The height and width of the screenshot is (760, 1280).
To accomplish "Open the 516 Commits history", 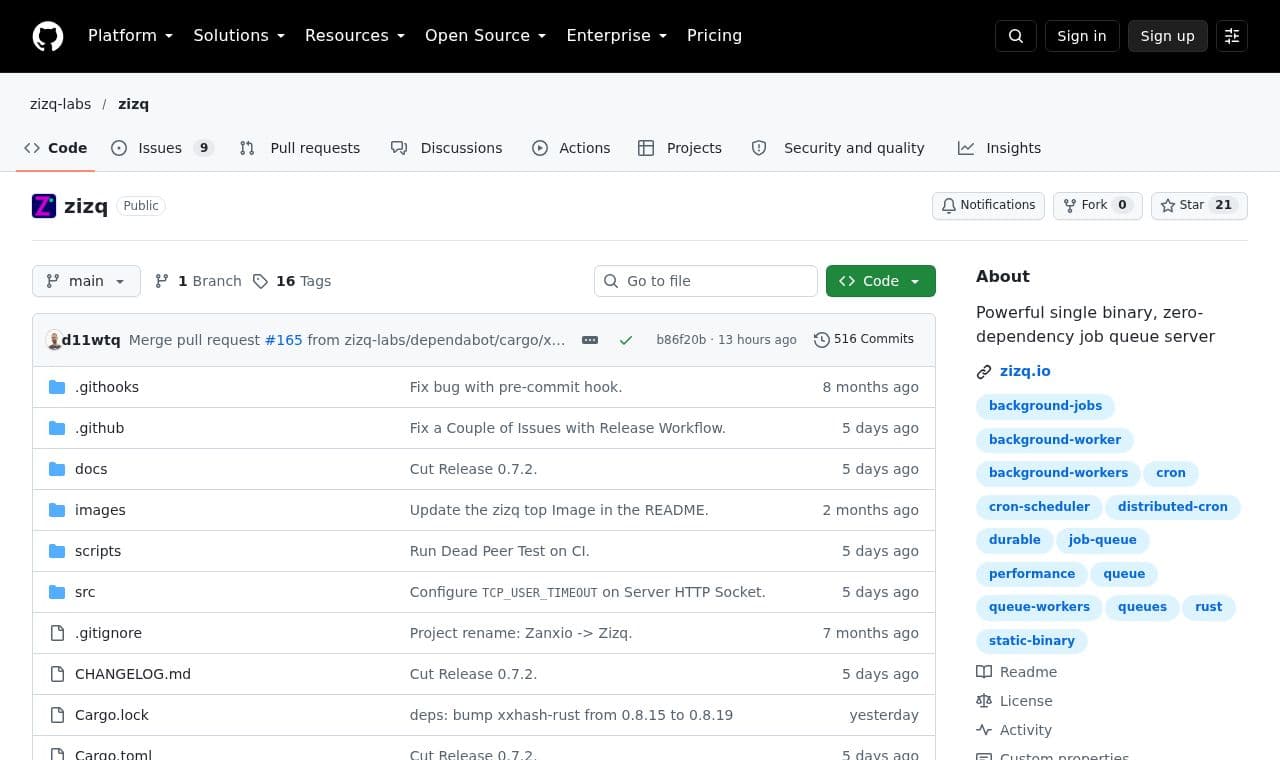I will (864, 339).
